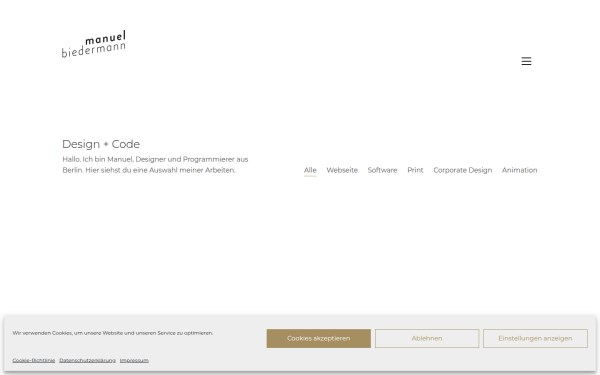Click the intro text starting 'Hallo. Ich bin Manuel'
The height and width of the screenshot is (375, 600).
click(155, 165)
